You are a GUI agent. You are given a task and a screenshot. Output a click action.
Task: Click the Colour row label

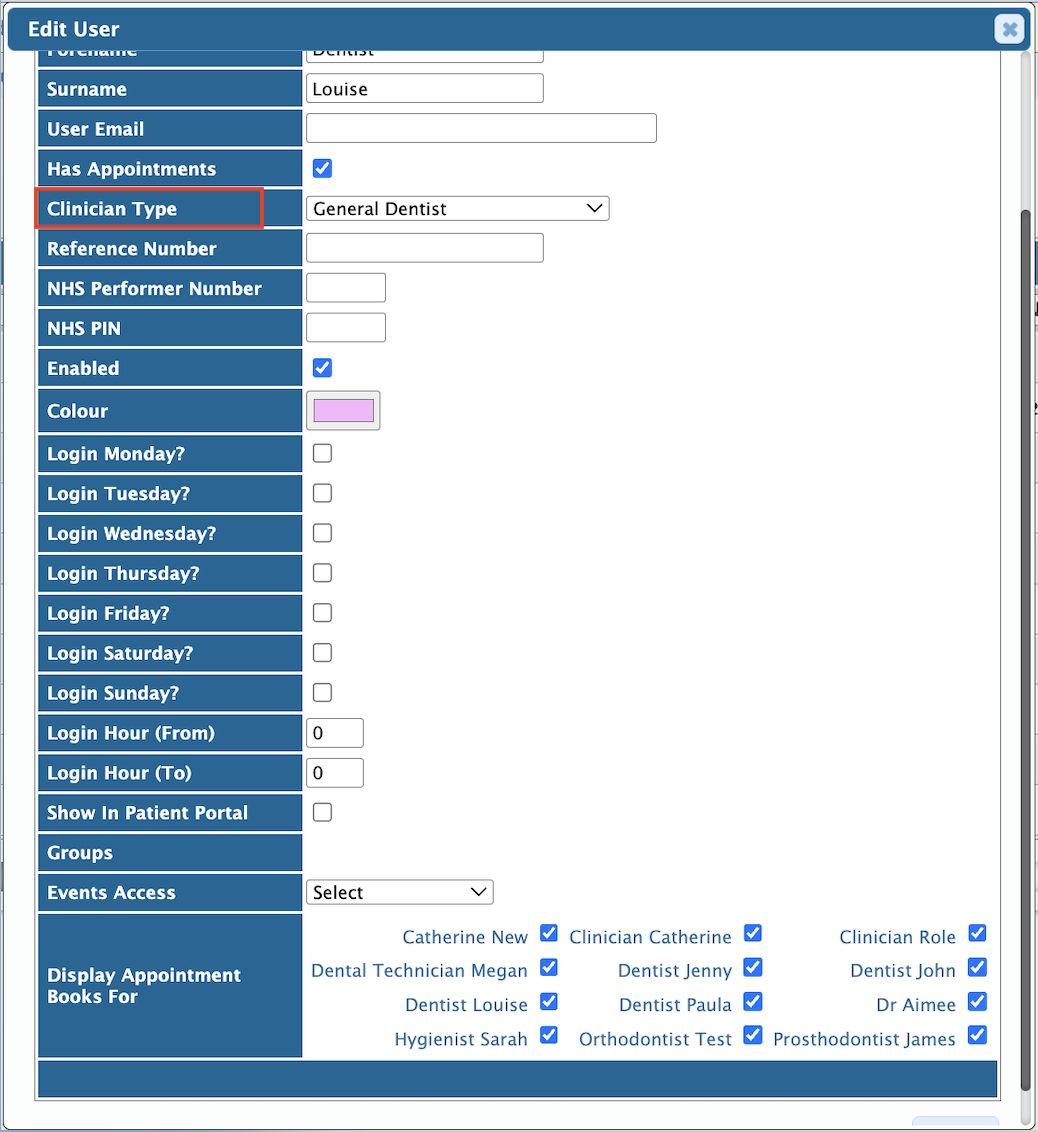coord(77,411)
